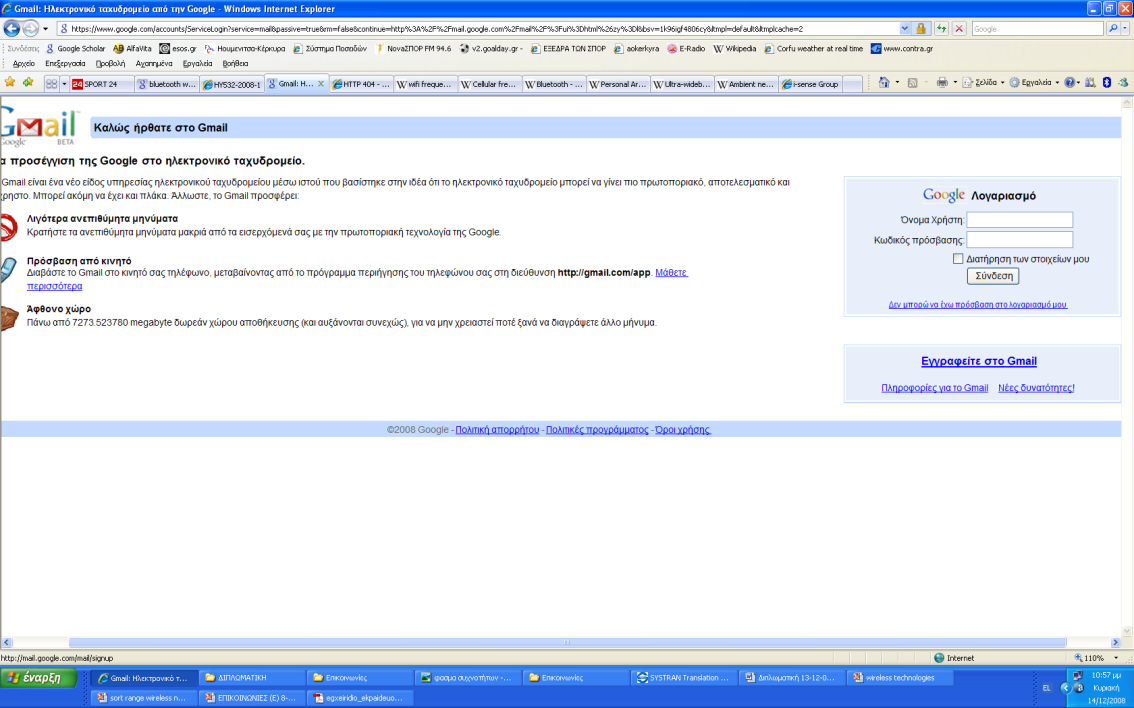Click the browser Back arrow button

point(12,29)
